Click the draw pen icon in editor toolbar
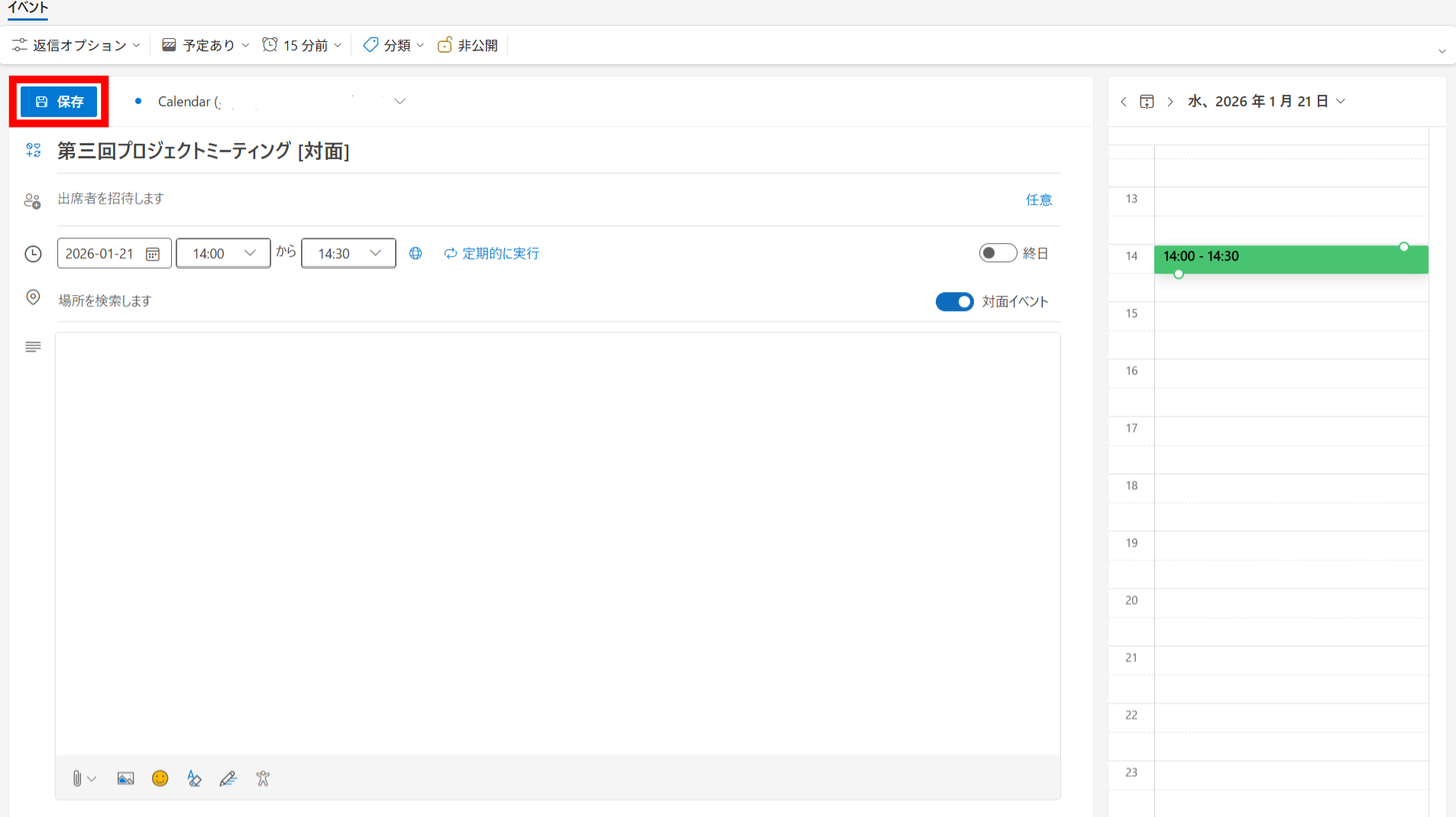 228,778
